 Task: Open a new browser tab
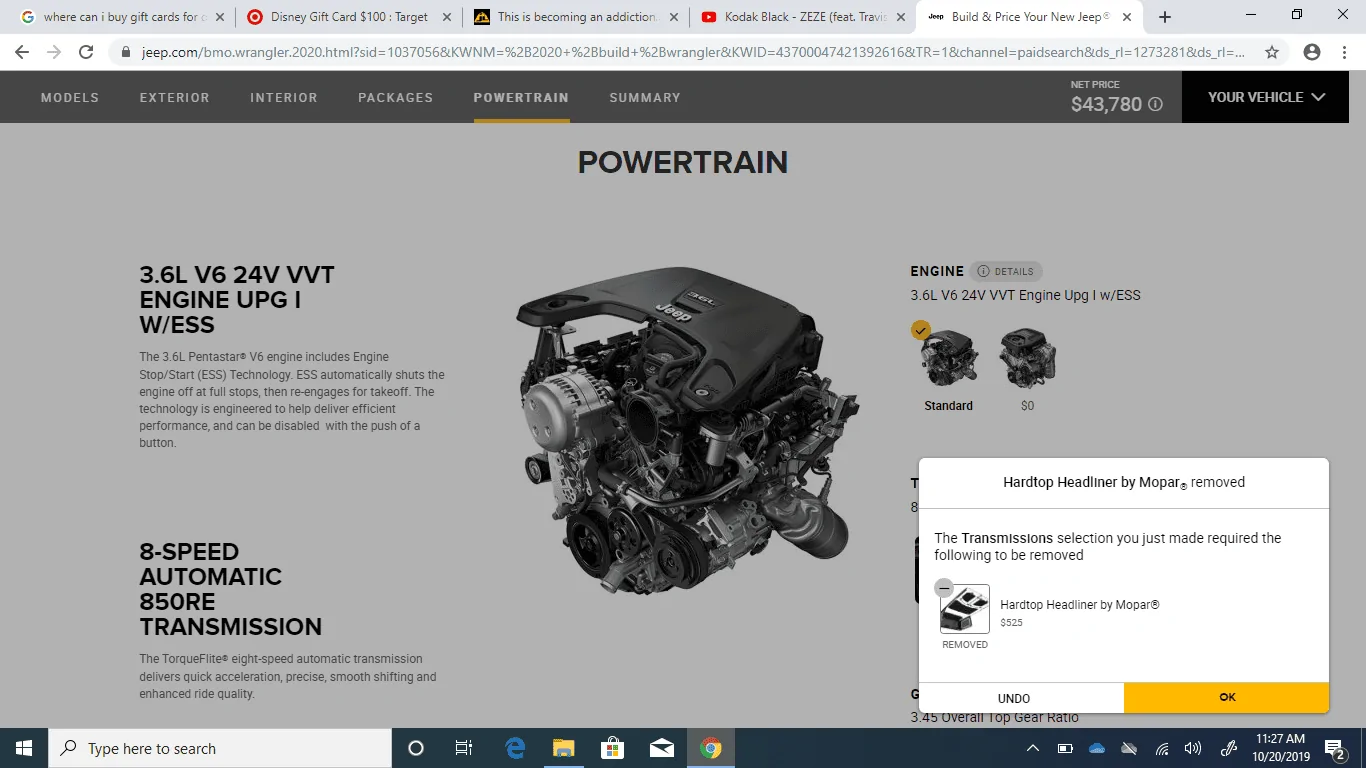point(1164,17)
